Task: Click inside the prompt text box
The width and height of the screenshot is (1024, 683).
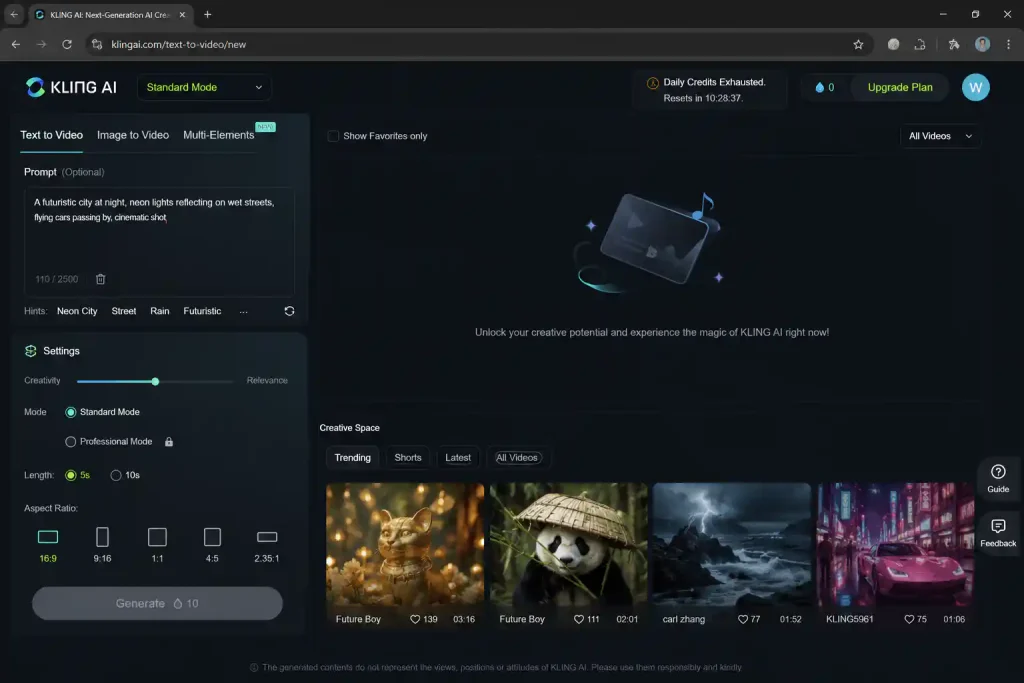Action: click(x=159, y=242)
